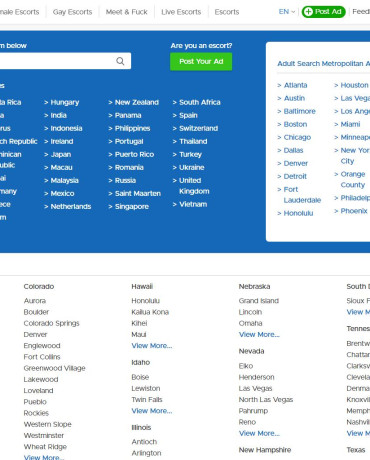Open Detroit in metropolitan areas panel
Viewport: 370px width, 460px height.
coord(295,176)
